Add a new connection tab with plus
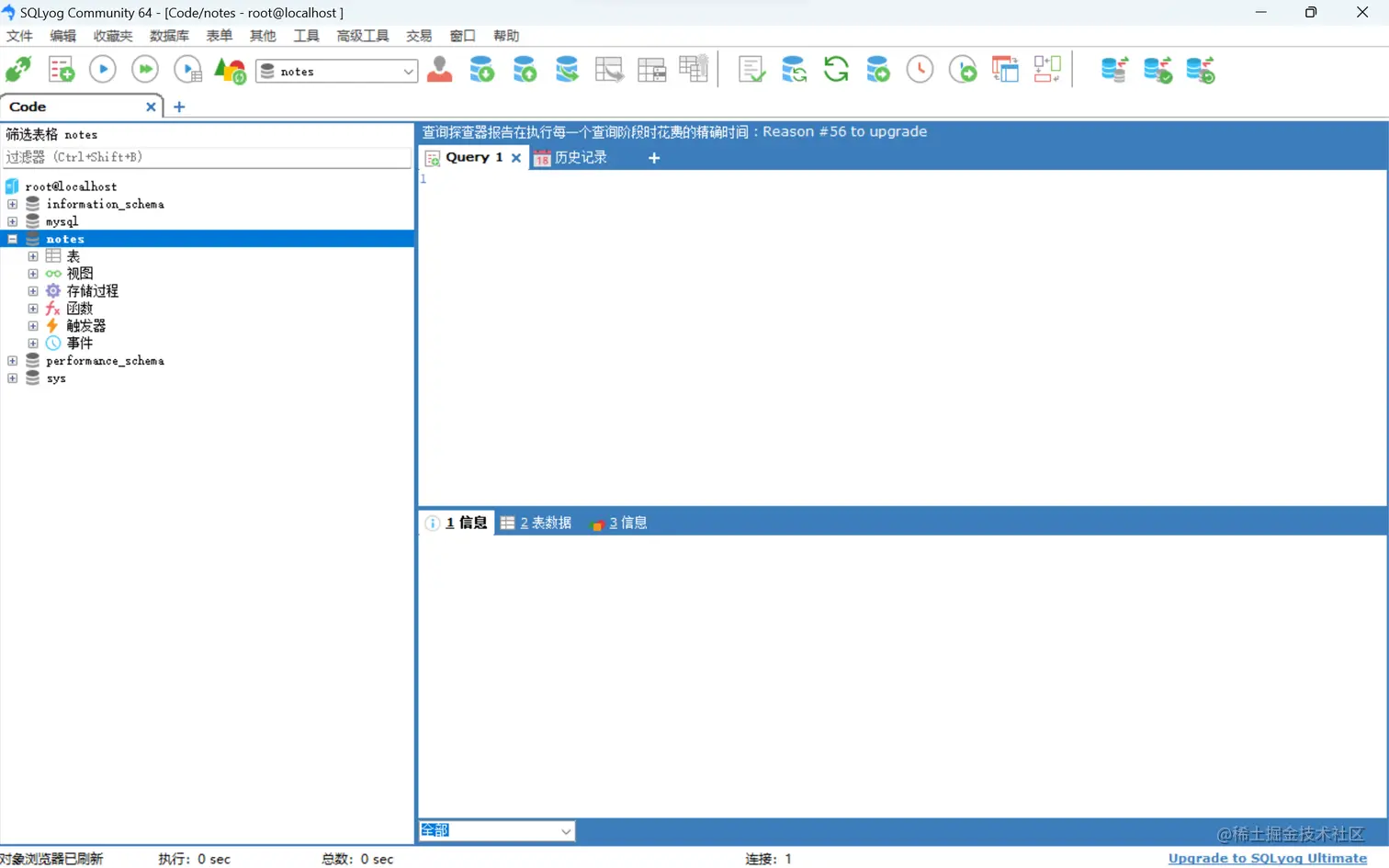The image size is (1389, 868). pyautogui.click(x=179, y=107)
